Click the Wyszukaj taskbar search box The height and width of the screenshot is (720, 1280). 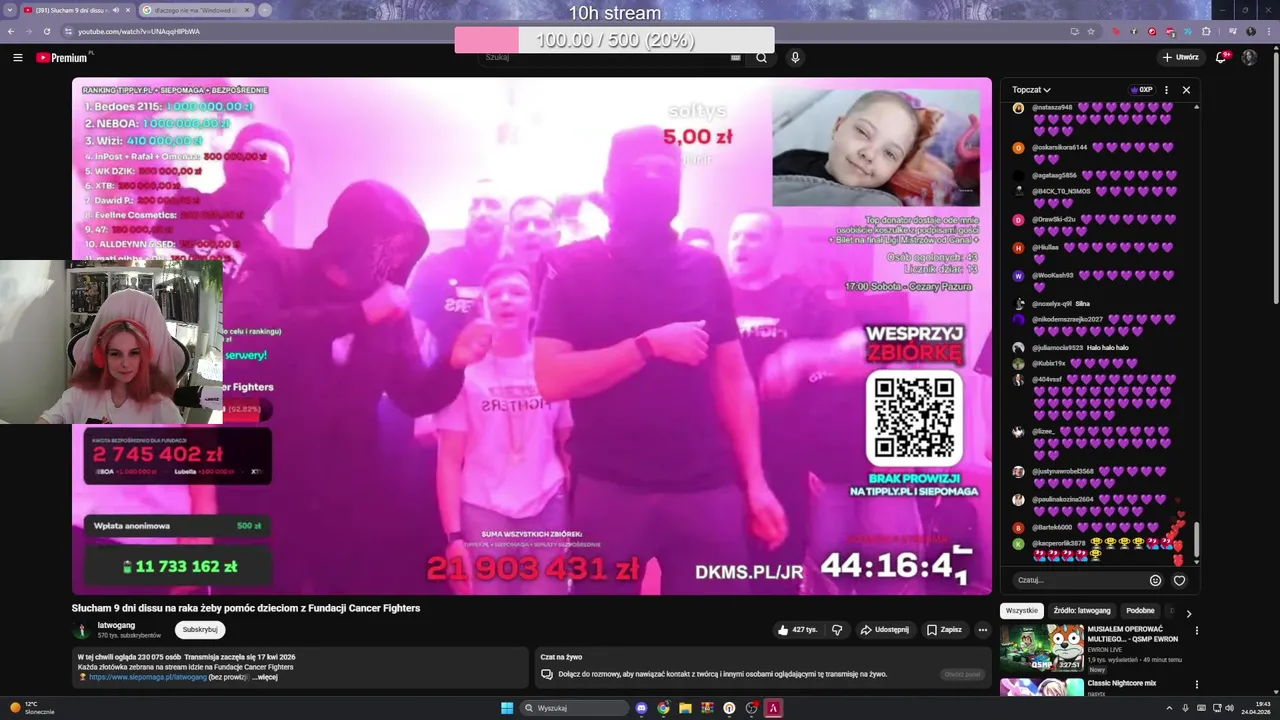[x=574, y=708]
